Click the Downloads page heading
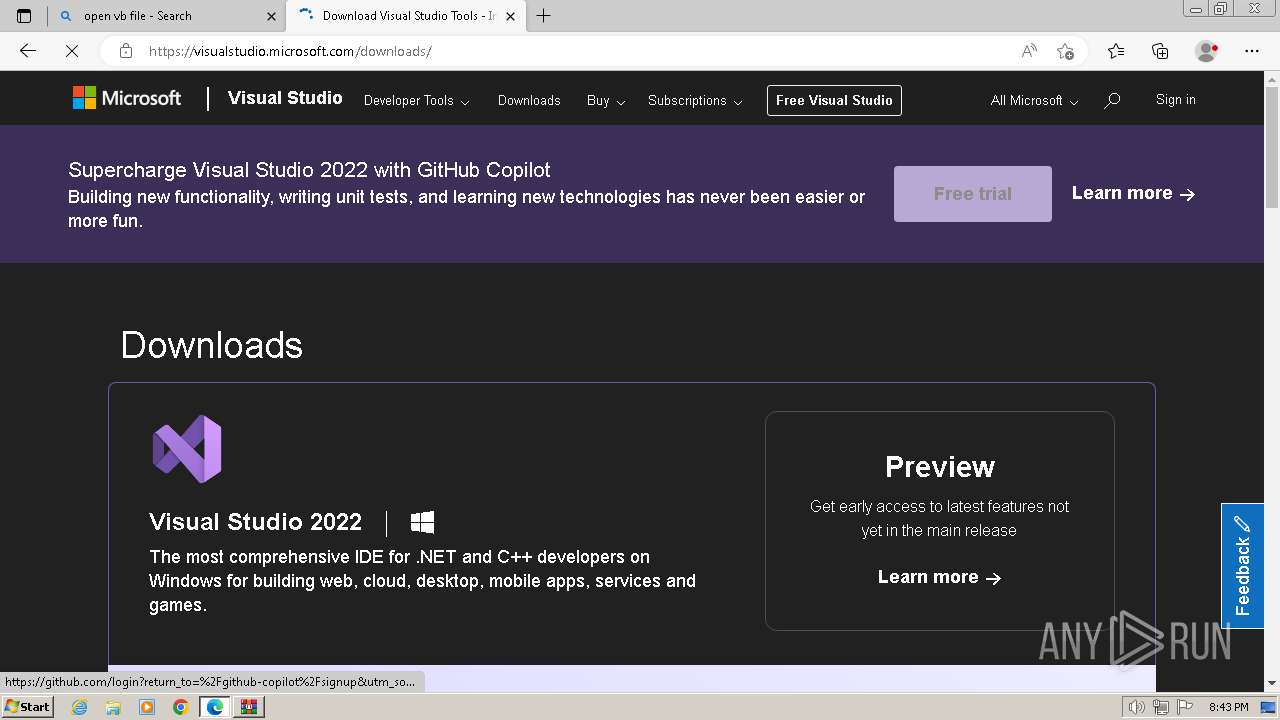 pyautogui.click(x=211, y=345)
